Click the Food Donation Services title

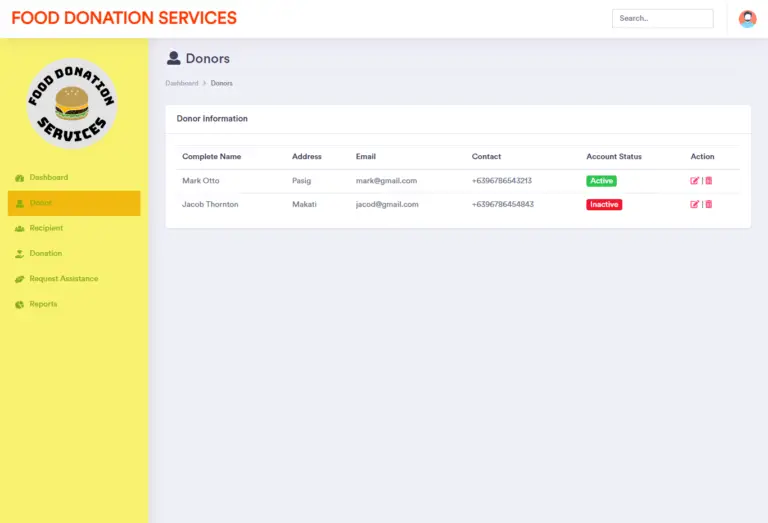(124, 18)
